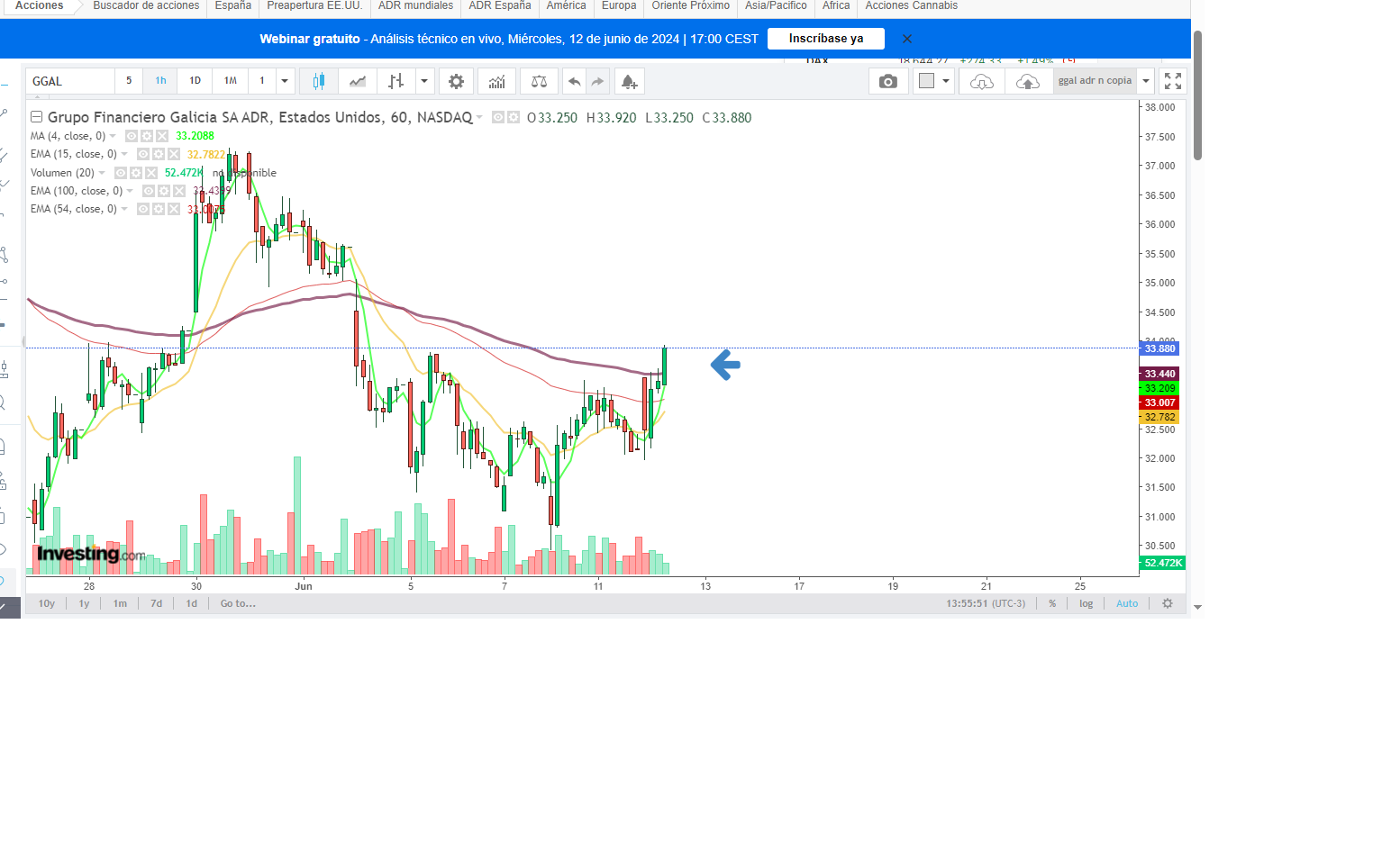
Task: Undo last chart action arrow
Action: [574, 81]
